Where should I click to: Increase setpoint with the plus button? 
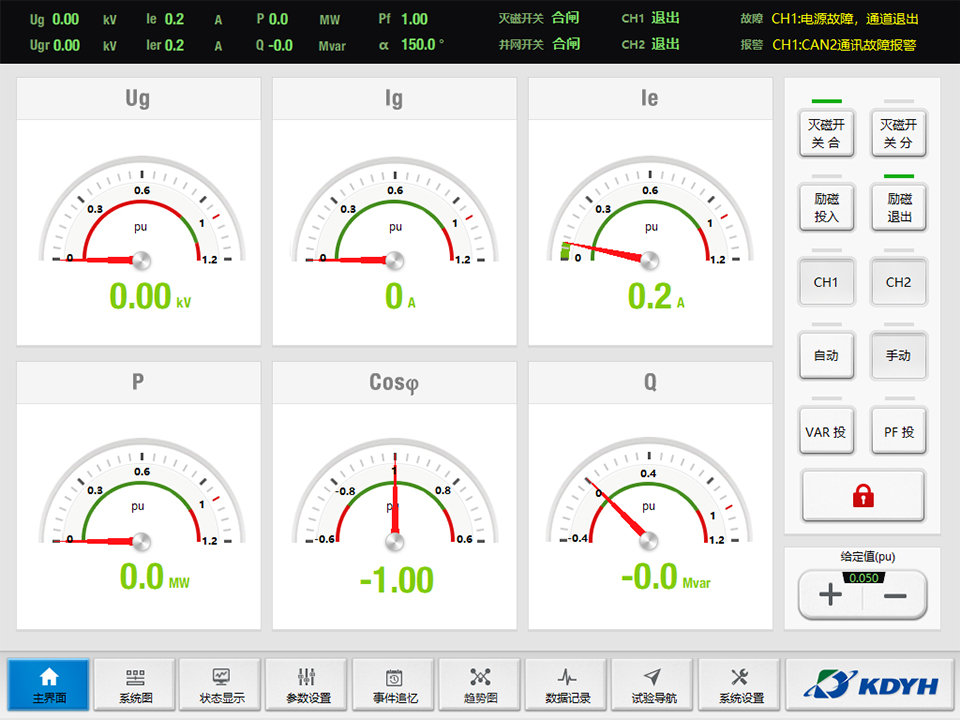pos(830,596)
